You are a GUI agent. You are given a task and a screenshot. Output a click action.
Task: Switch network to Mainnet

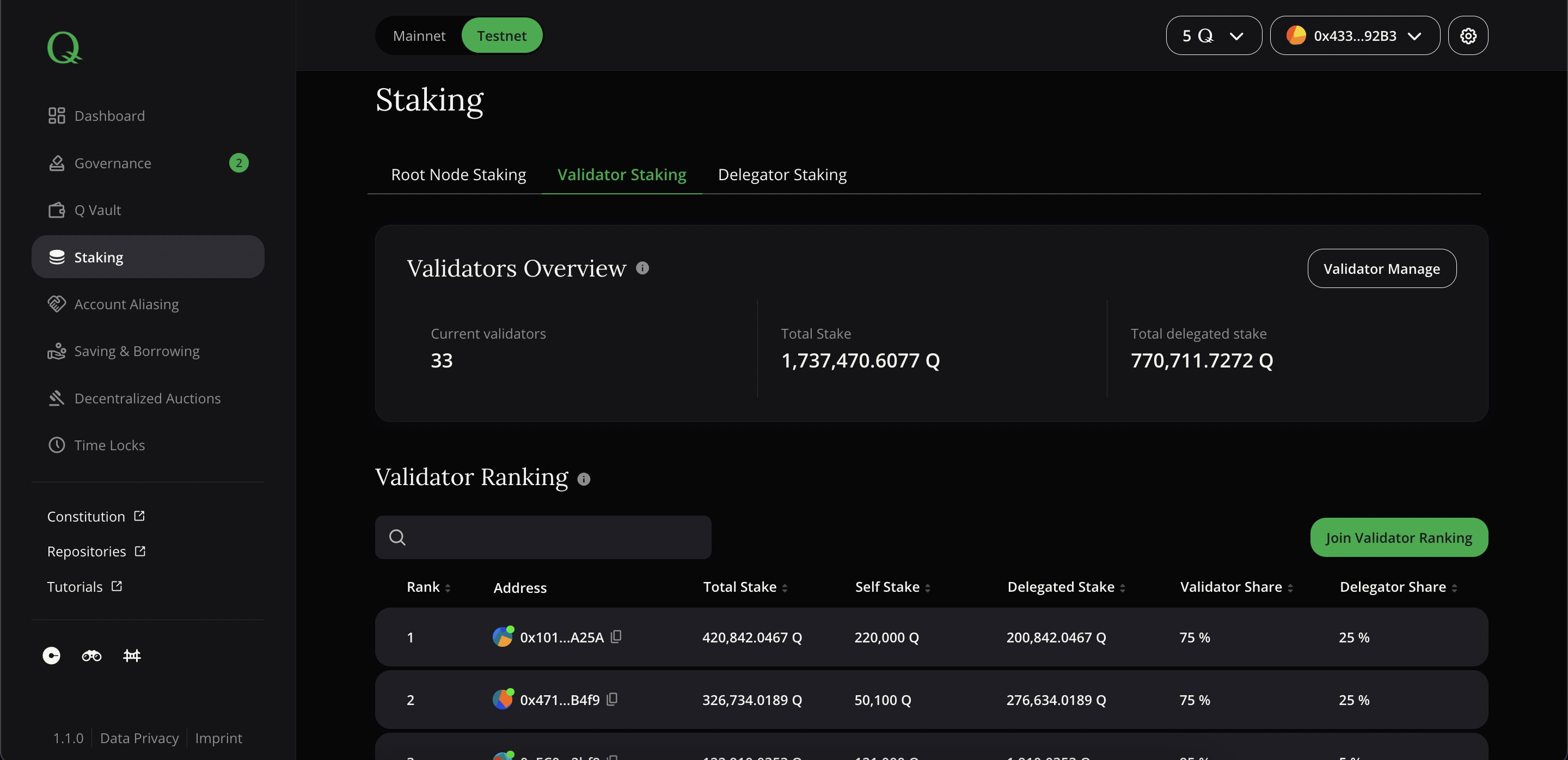[x=419, y=36]
